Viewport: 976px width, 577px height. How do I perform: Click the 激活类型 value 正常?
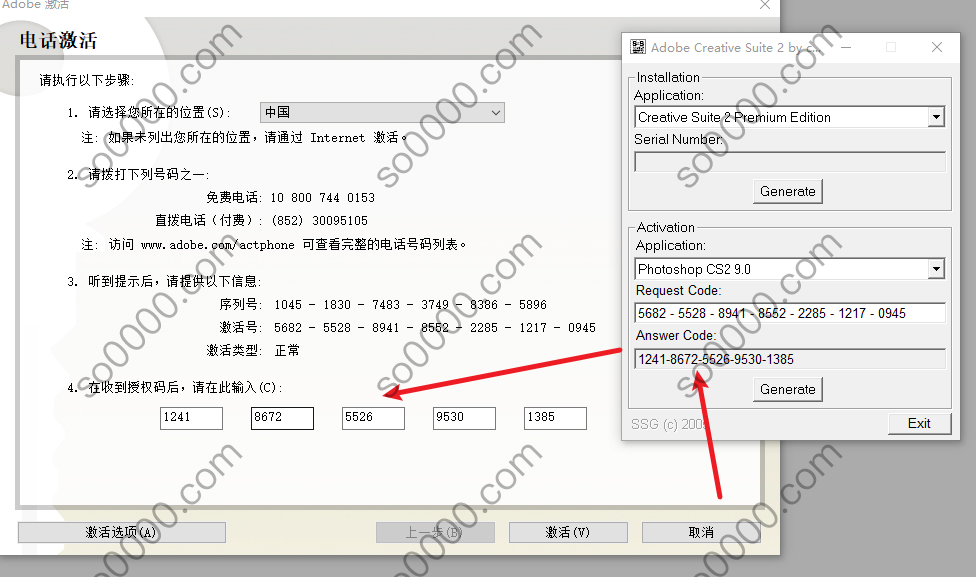(287, 350)
